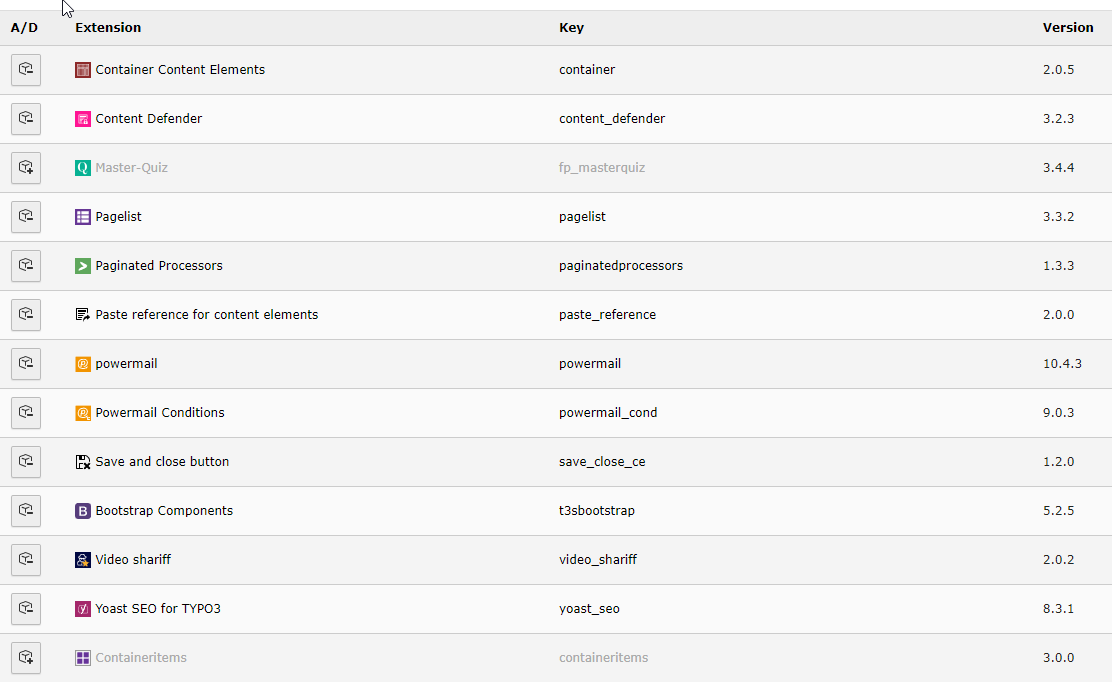The width and height of the screenshot is (1112, 682).
Task: Click the Master-Quiz 'Q' icon
Action: 83,167
